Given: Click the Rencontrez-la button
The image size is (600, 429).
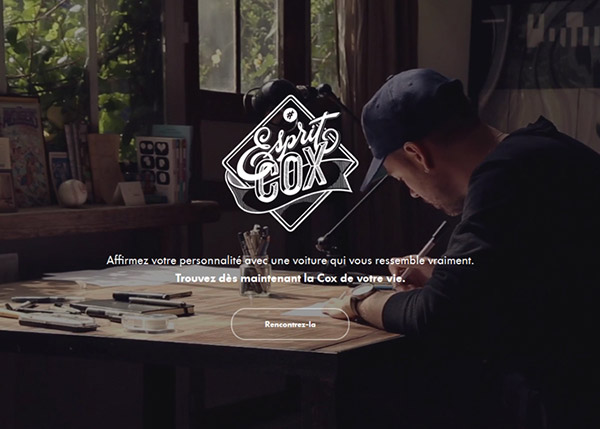Looking at the screenshot, I should tap(290, 324).
